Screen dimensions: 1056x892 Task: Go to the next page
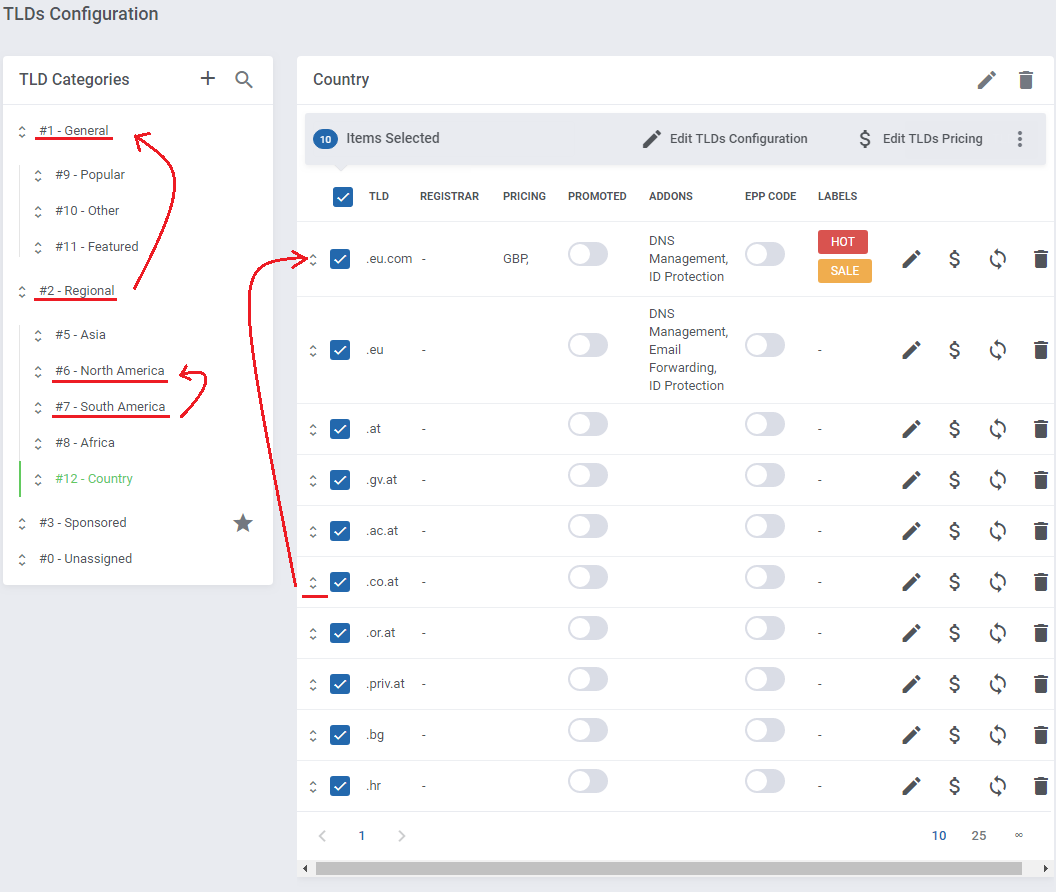point(401,836)
